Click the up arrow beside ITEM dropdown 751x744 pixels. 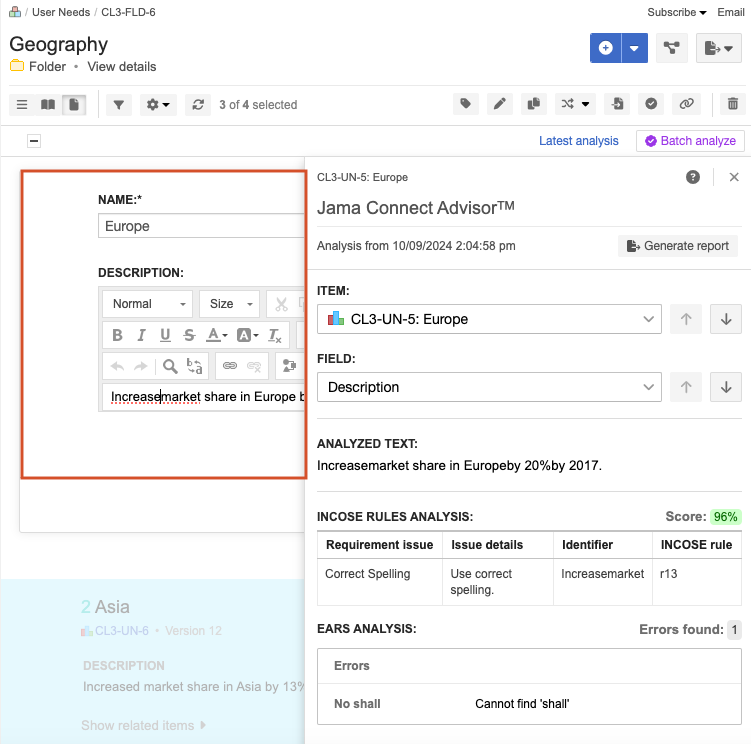click(x=686, y=319)
